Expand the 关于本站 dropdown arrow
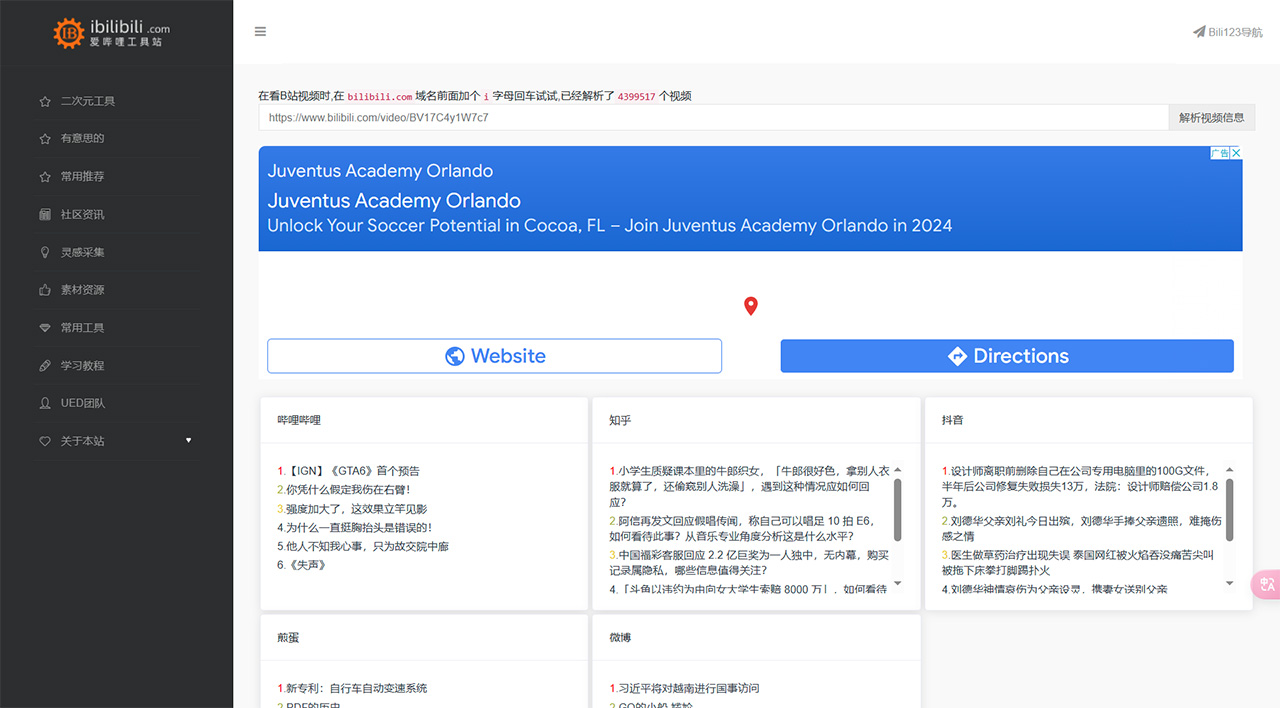This screenshot has width=1280, height=708. pyautogui.click(x=189, y=441)
